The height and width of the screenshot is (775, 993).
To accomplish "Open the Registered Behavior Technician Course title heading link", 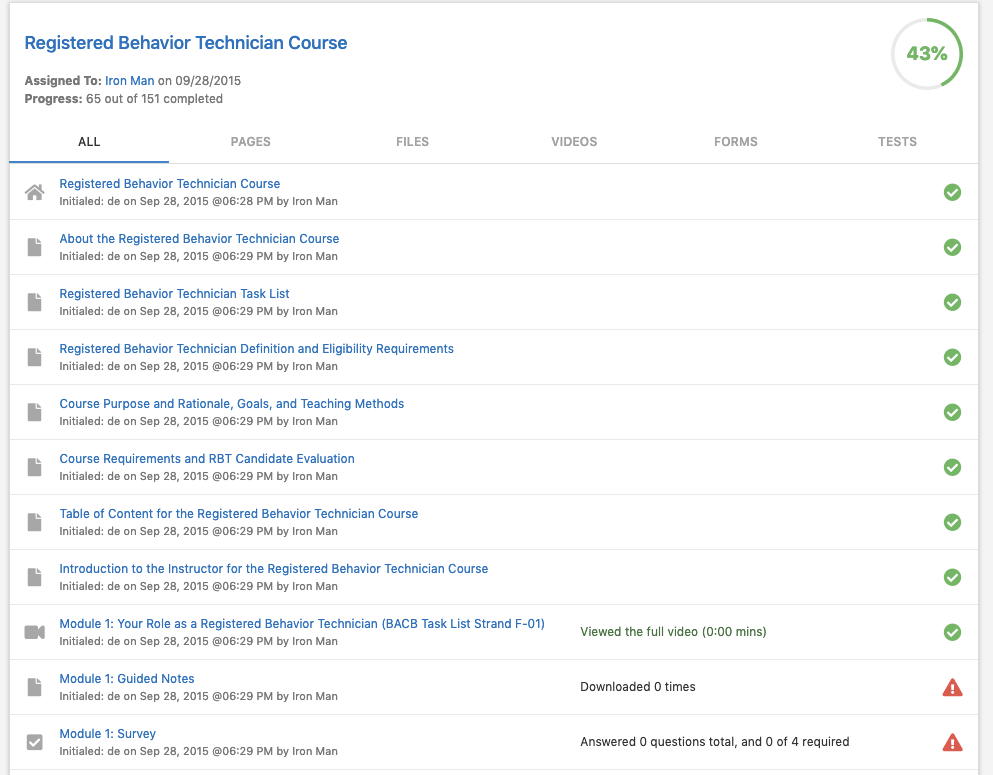I will click(186, 43).
